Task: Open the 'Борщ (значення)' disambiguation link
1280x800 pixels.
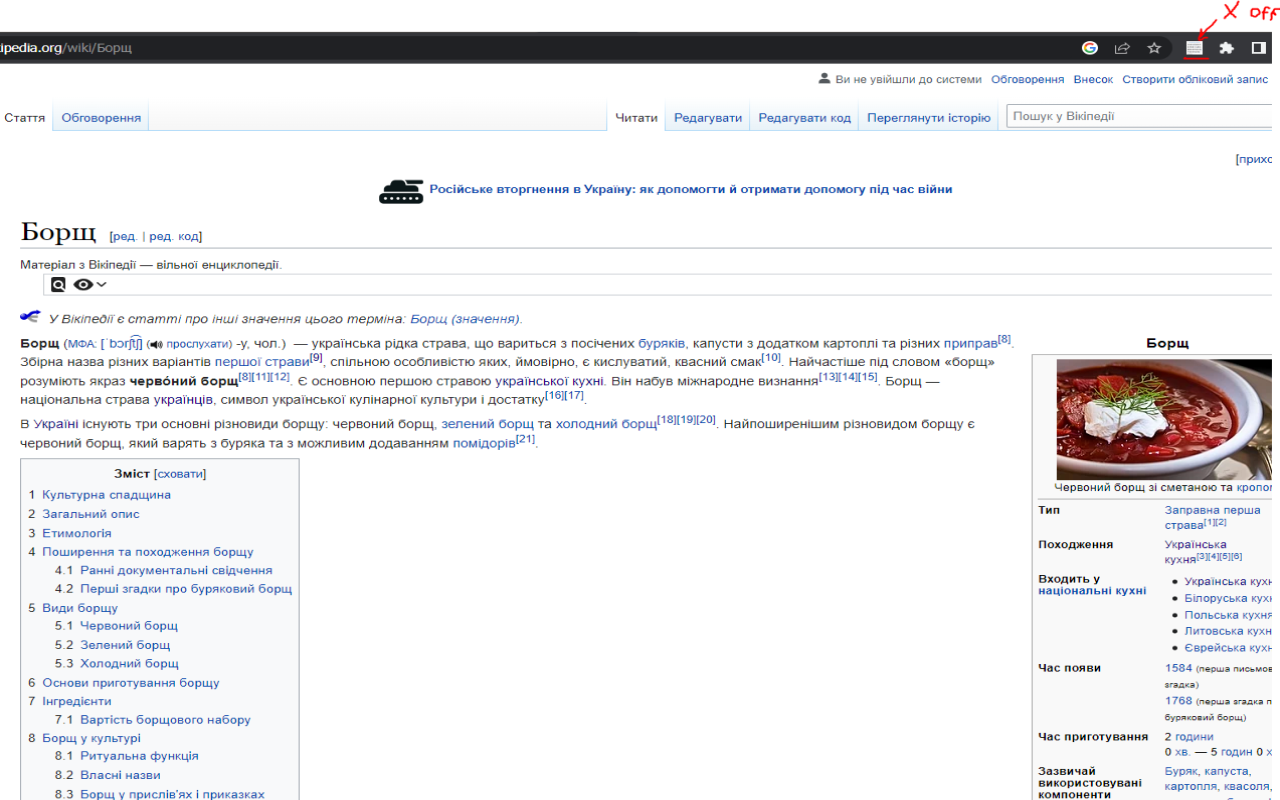Action: click(x=465, y=319)
